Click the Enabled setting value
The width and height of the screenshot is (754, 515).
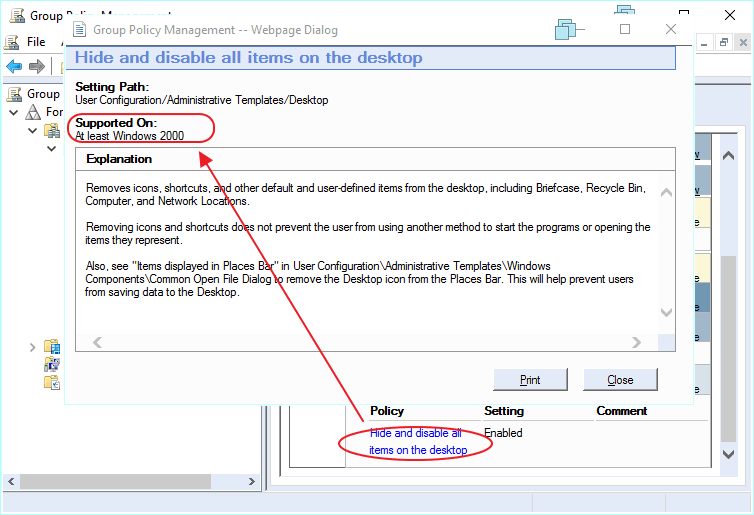[x=503, y=433]
